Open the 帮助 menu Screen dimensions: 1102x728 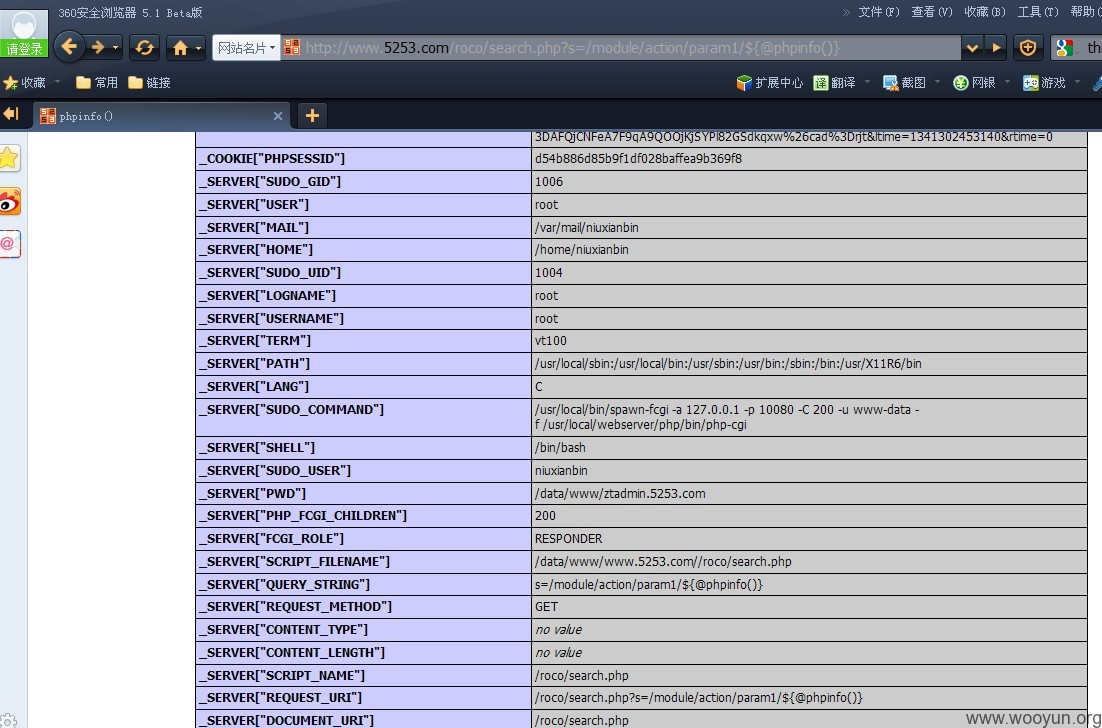pos(1086,12)
